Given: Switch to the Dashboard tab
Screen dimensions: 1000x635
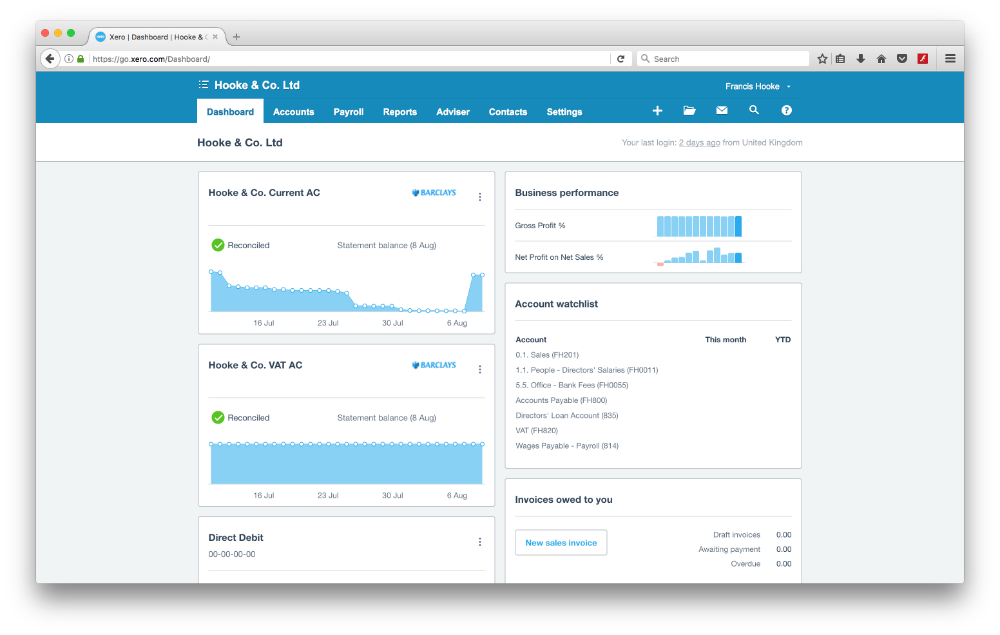Looking at the screenshot, I should click(x=230, y=112).
